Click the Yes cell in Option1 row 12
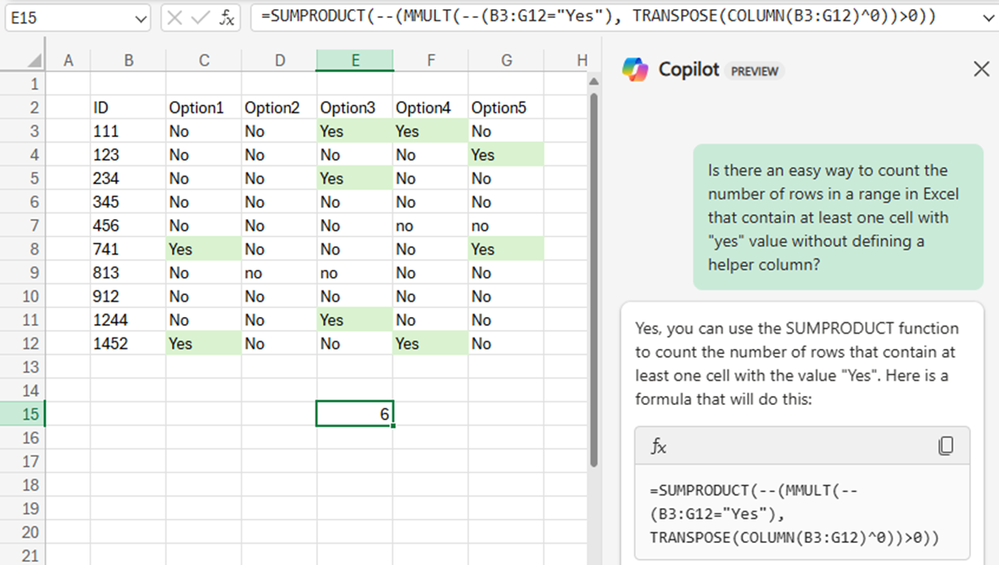The image size is (999, 565). 204,343
